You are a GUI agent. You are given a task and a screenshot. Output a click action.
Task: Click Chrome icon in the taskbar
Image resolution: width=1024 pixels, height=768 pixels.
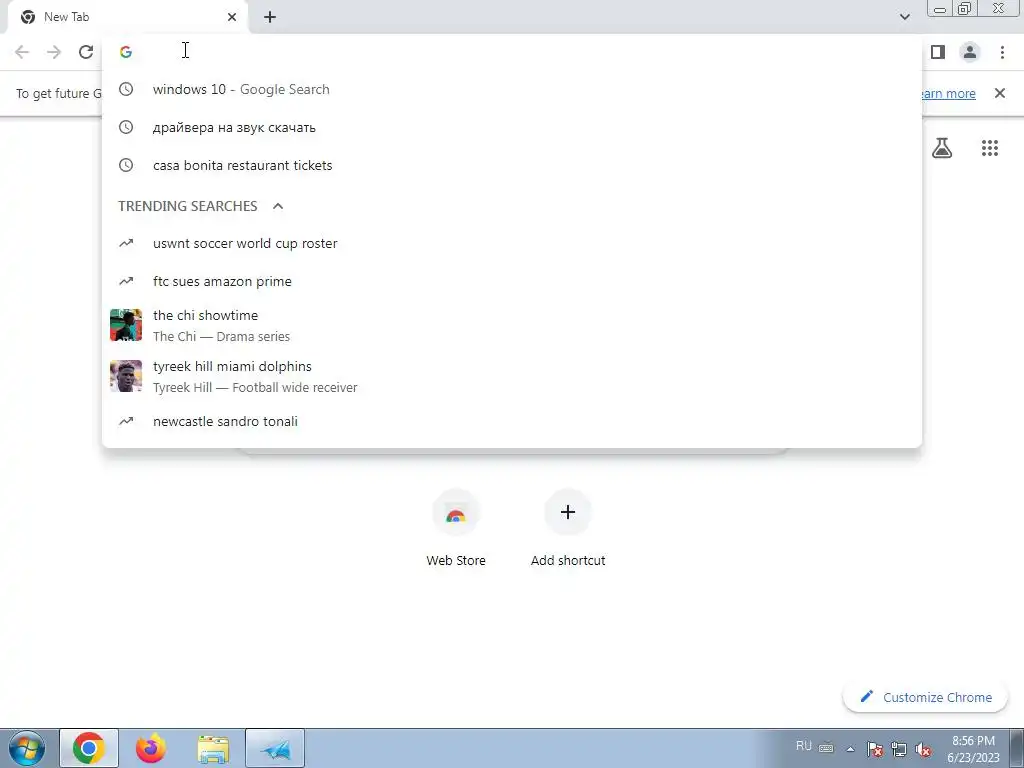89,748
